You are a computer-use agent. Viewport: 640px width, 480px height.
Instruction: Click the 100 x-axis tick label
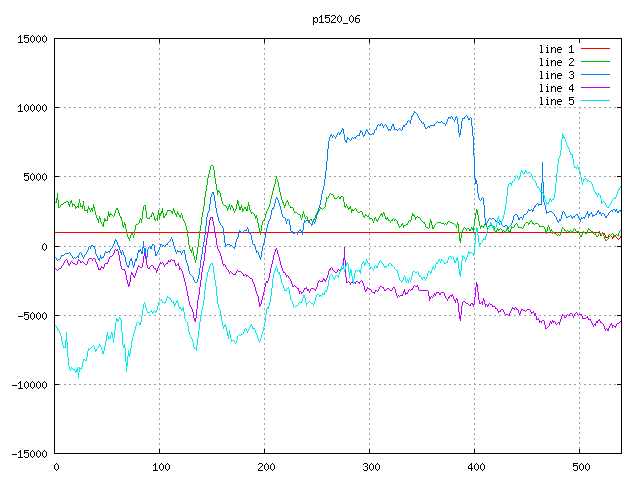coord(160,467)
